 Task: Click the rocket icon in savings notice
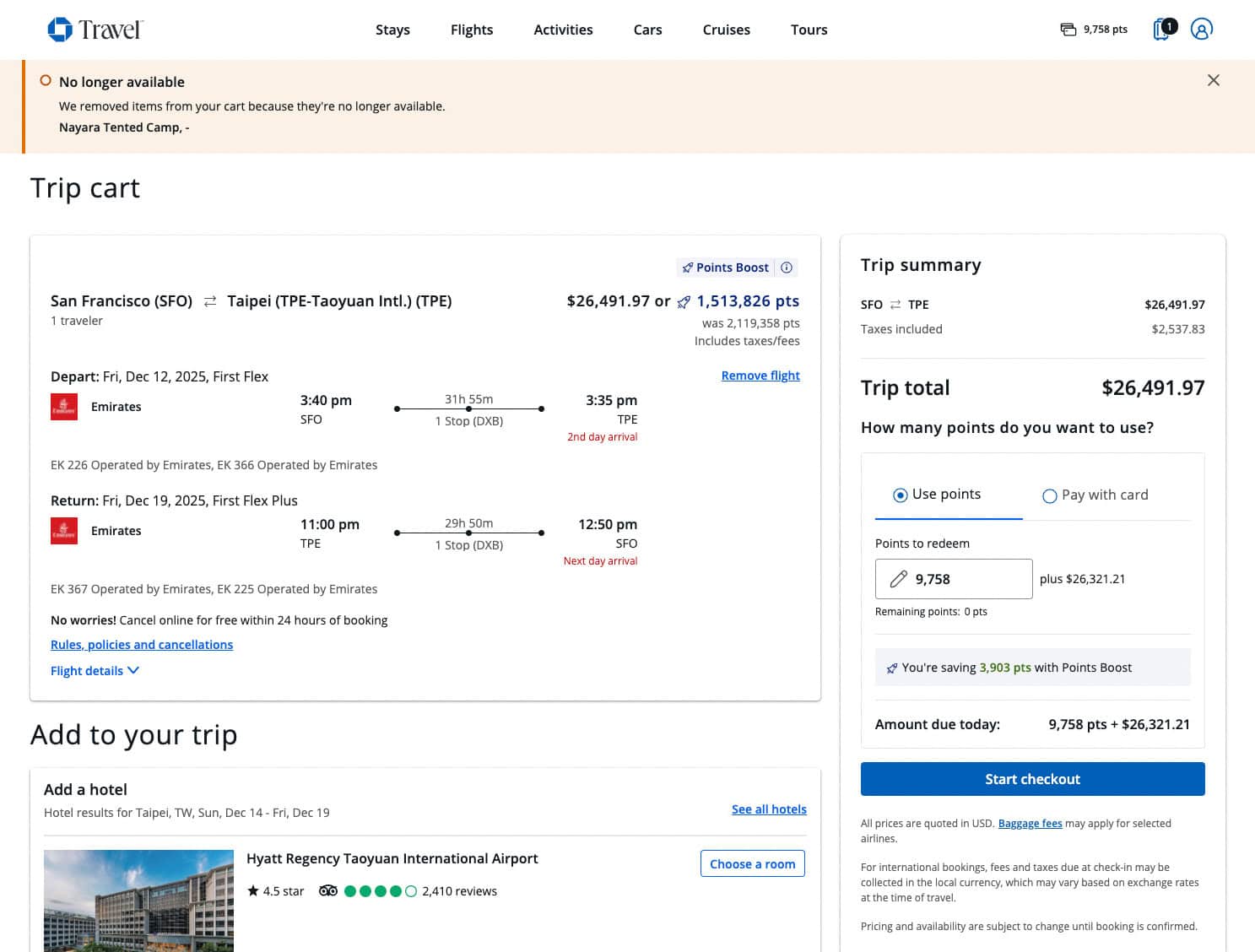[892, 668]
